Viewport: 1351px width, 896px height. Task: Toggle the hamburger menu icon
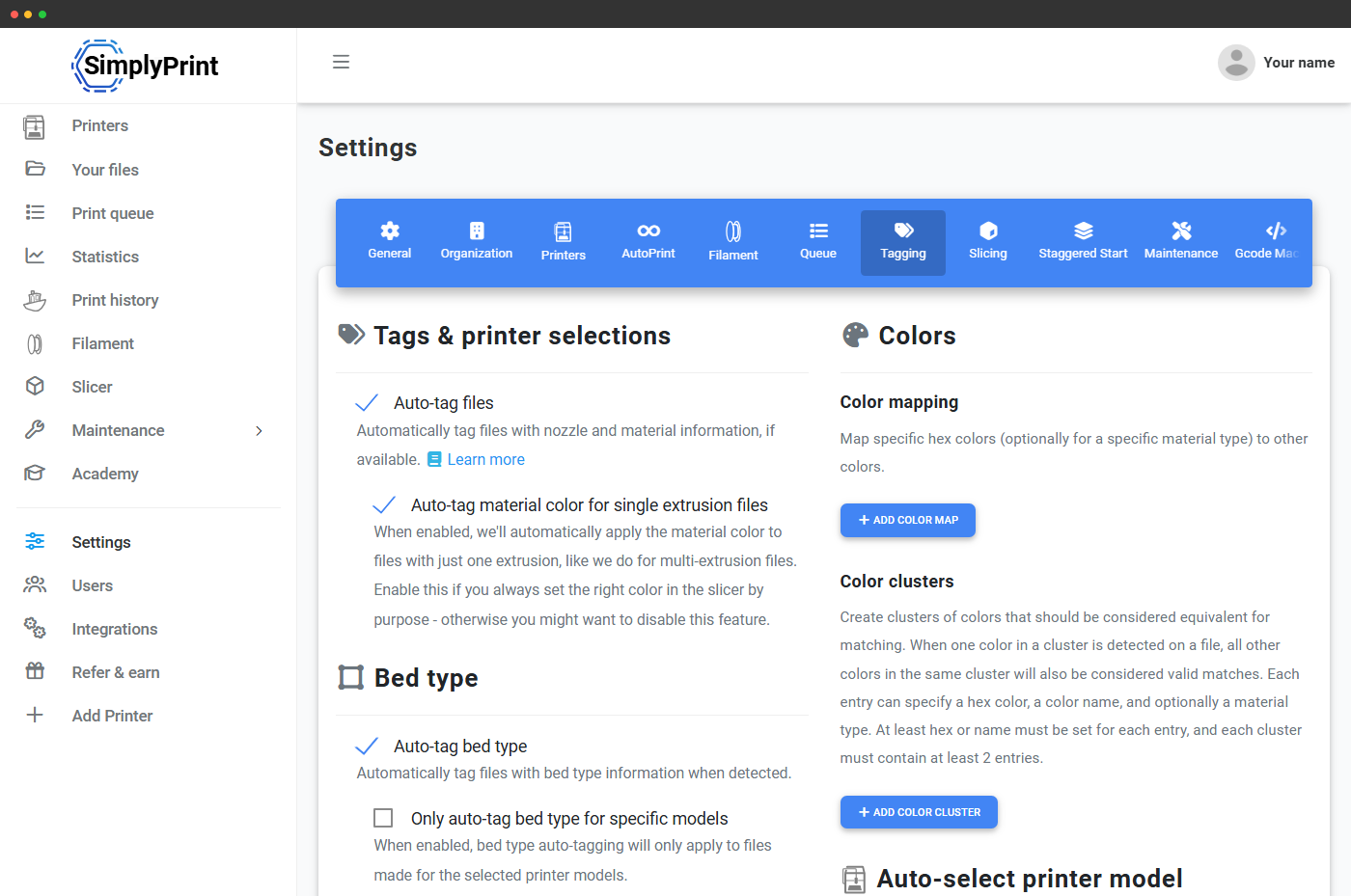coord(341,62)
